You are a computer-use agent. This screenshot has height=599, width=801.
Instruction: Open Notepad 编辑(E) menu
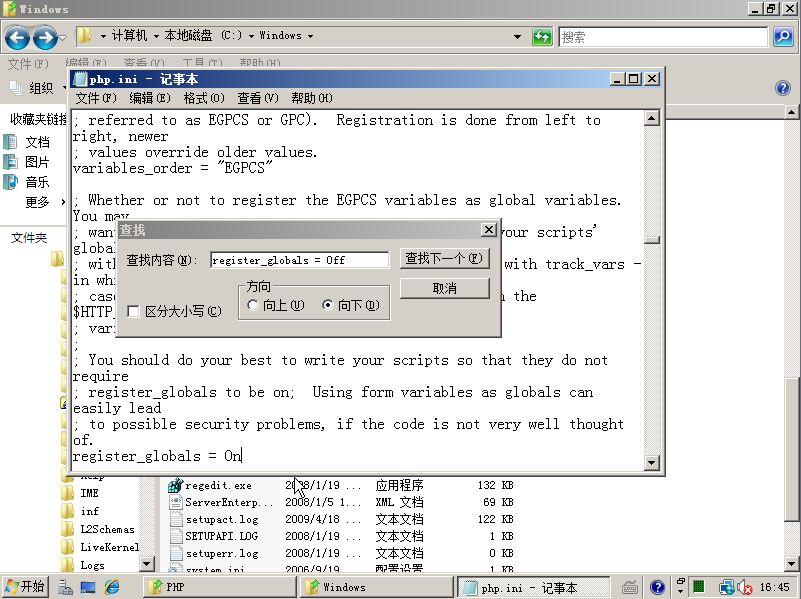(149, 98)
